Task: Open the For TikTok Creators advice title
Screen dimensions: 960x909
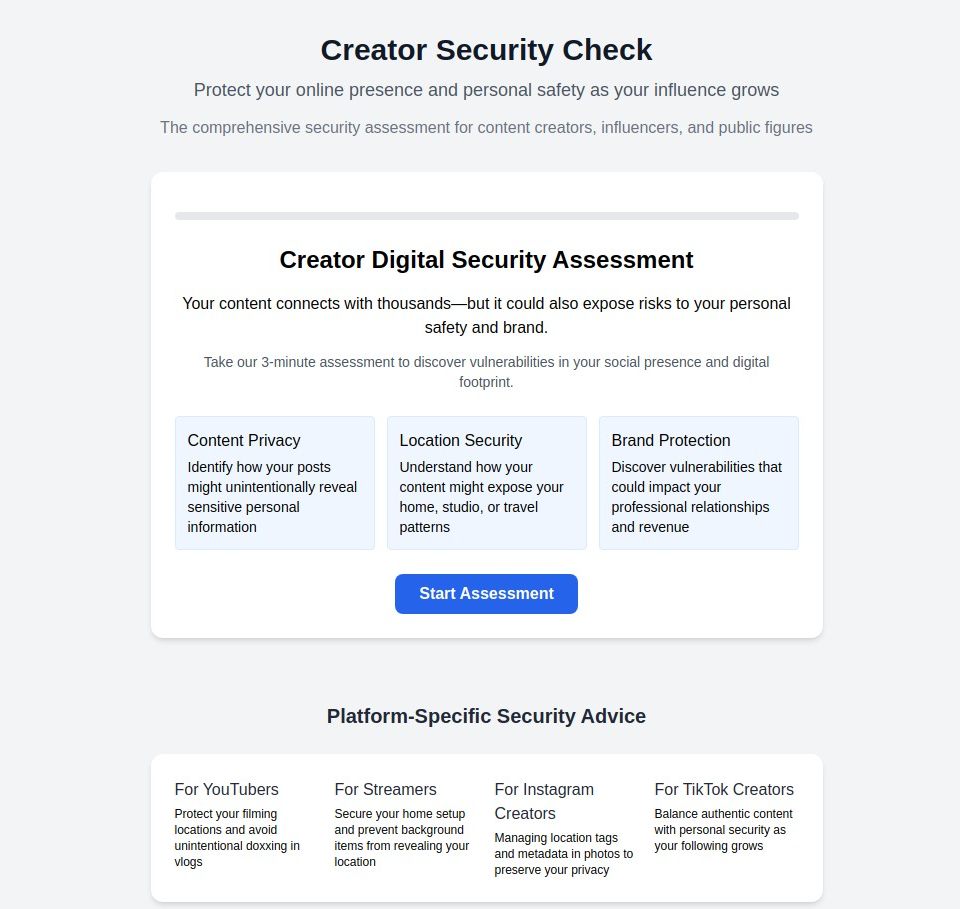Action: pos(724,789)
